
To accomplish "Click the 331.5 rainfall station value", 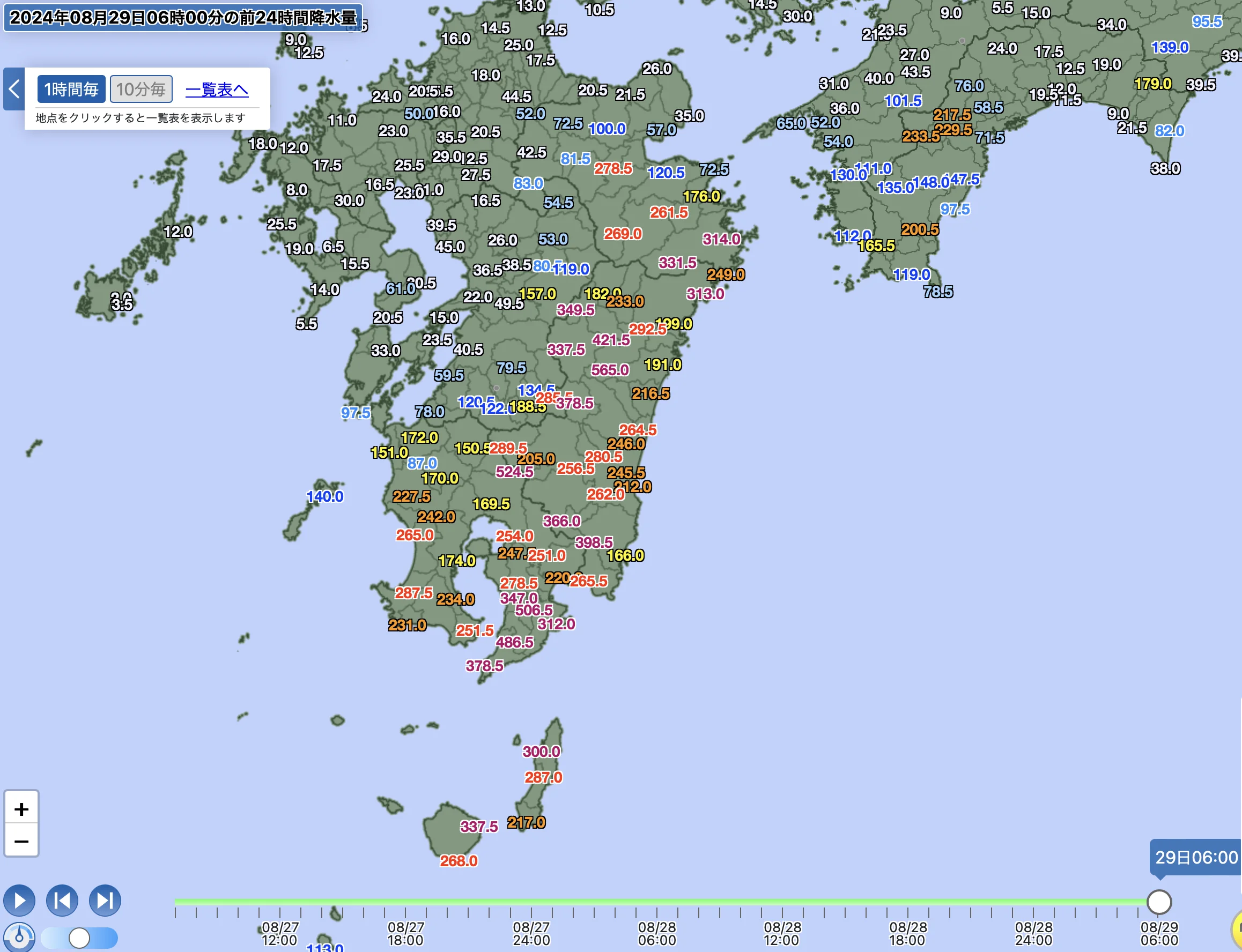I will (x=677, y=262).
